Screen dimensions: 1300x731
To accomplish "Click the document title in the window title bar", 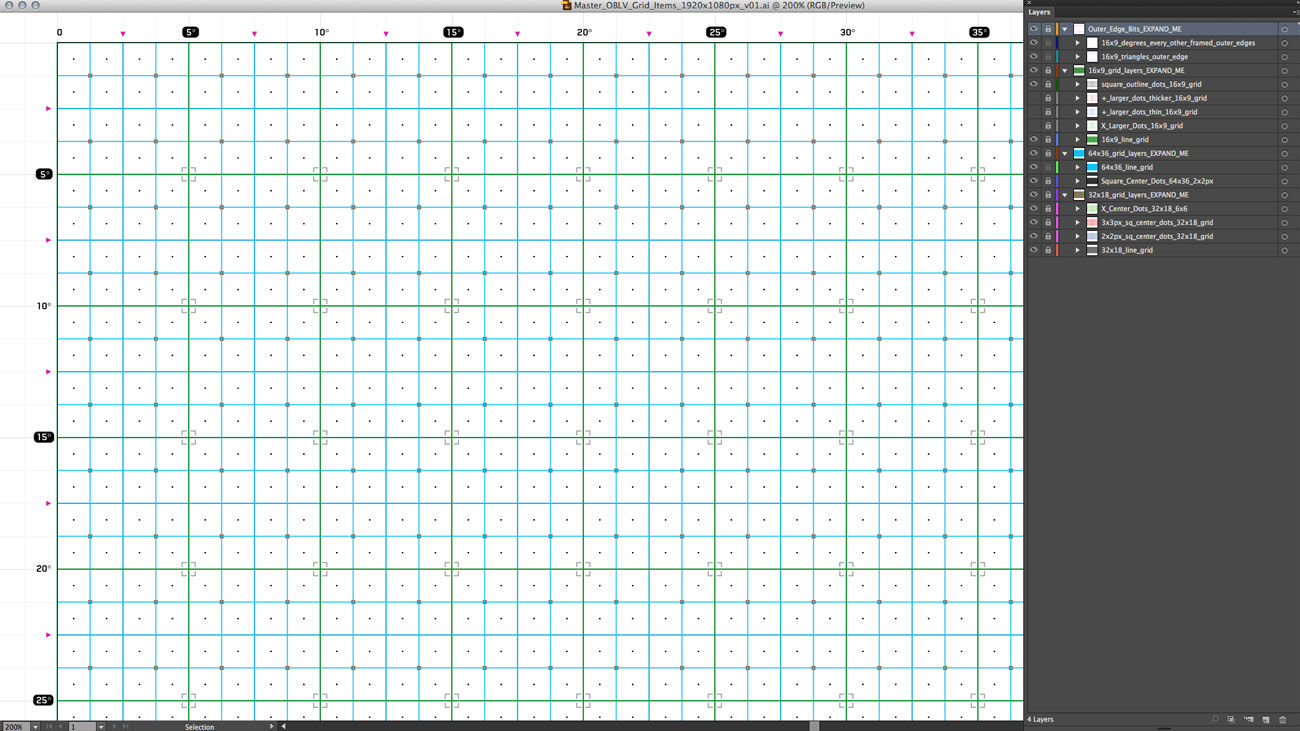I will (719, 5).
